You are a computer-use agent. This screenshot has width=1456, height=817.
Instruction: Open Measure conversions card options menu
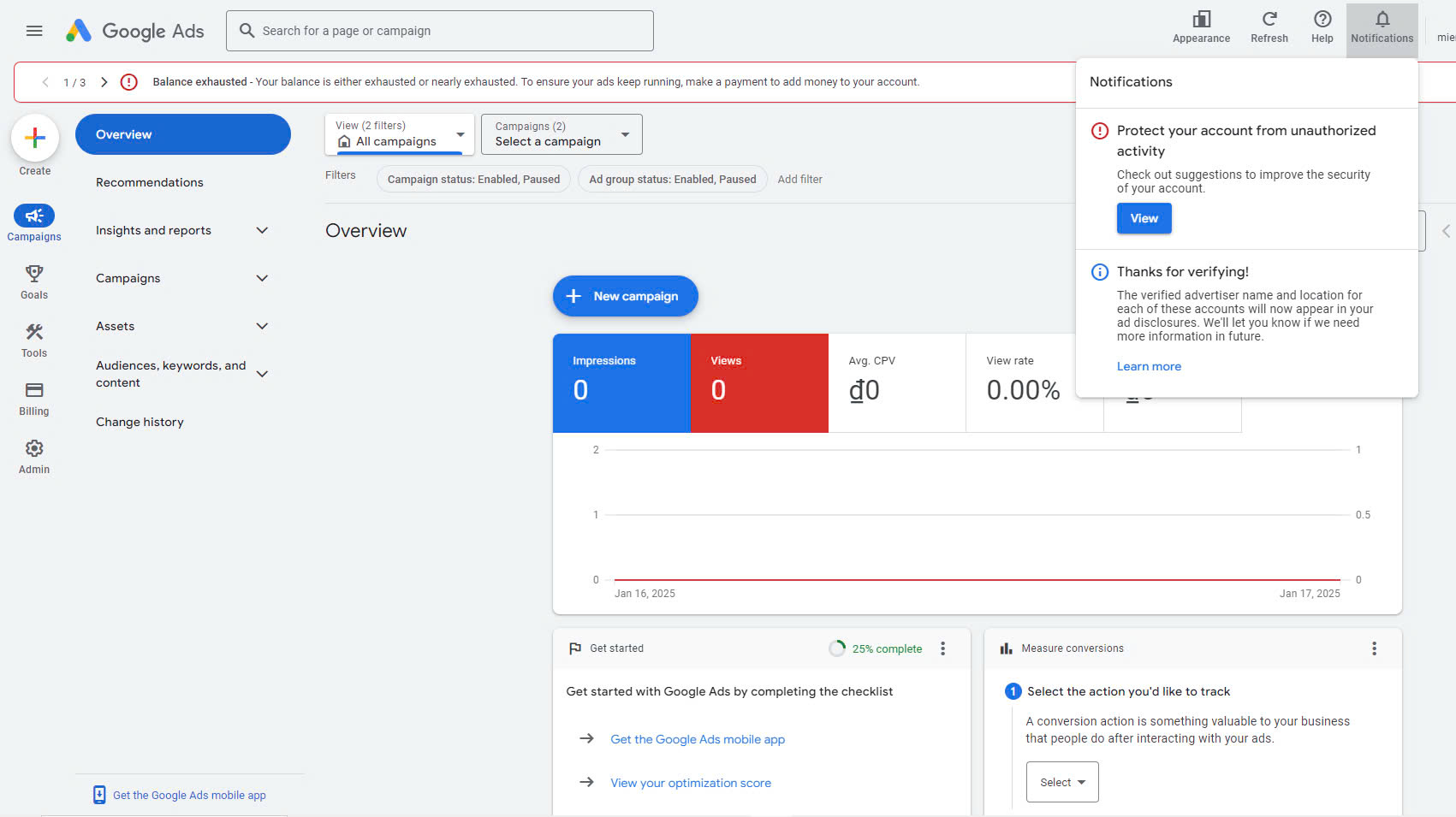click(x=1375, y=648)
